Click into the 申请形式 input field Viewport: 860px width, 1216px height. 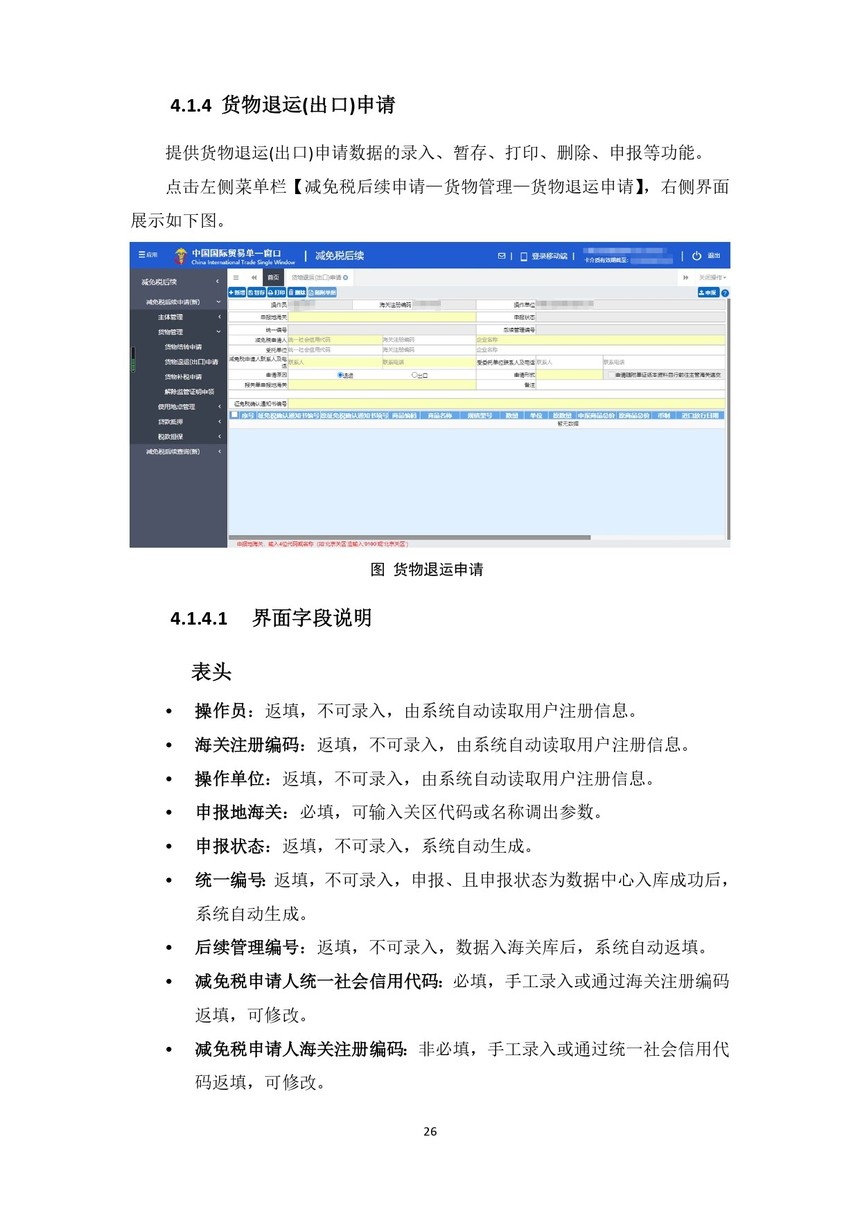click(569, 374)
